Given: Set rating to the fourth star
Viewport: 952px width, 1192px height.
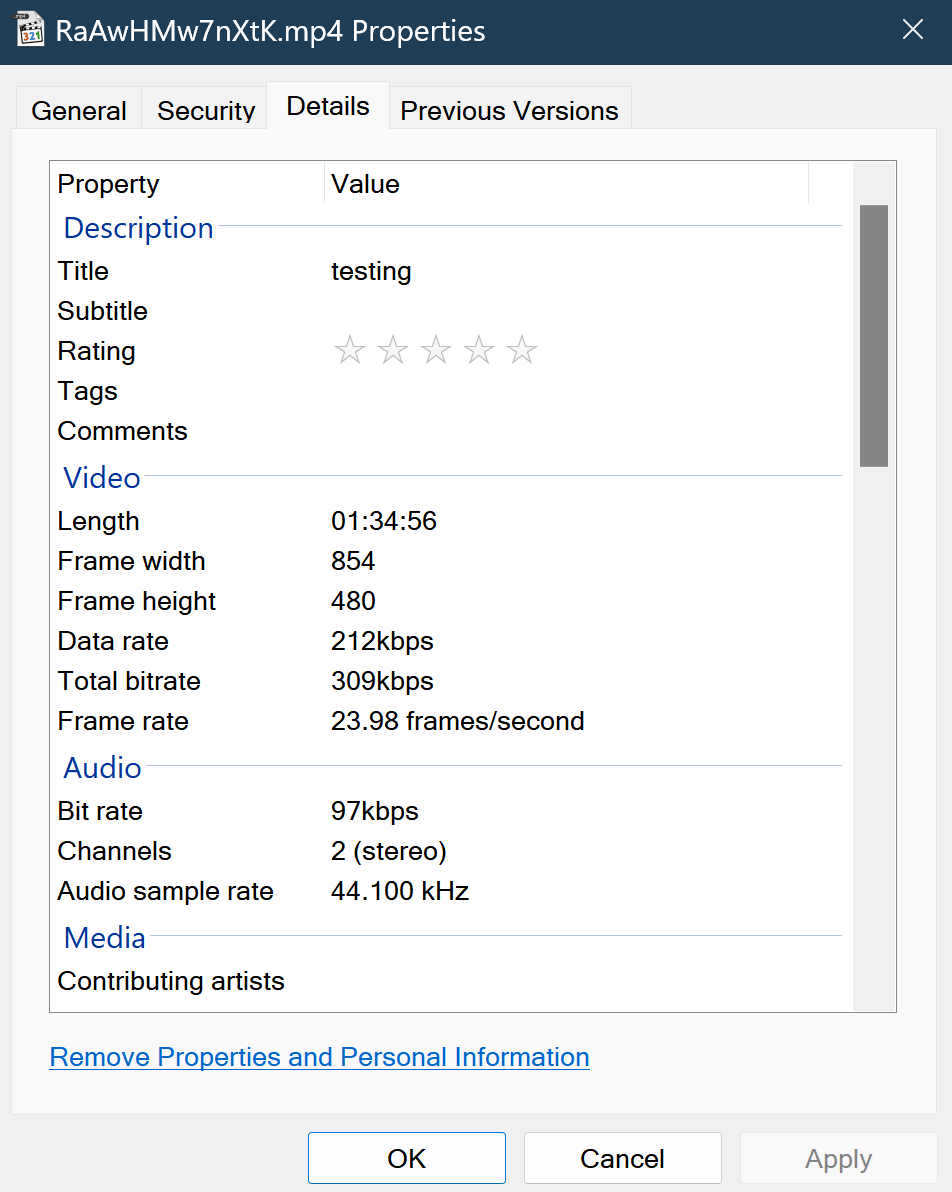Looking at the screenshot, I should pyautogui.click(x=479, y=351).
